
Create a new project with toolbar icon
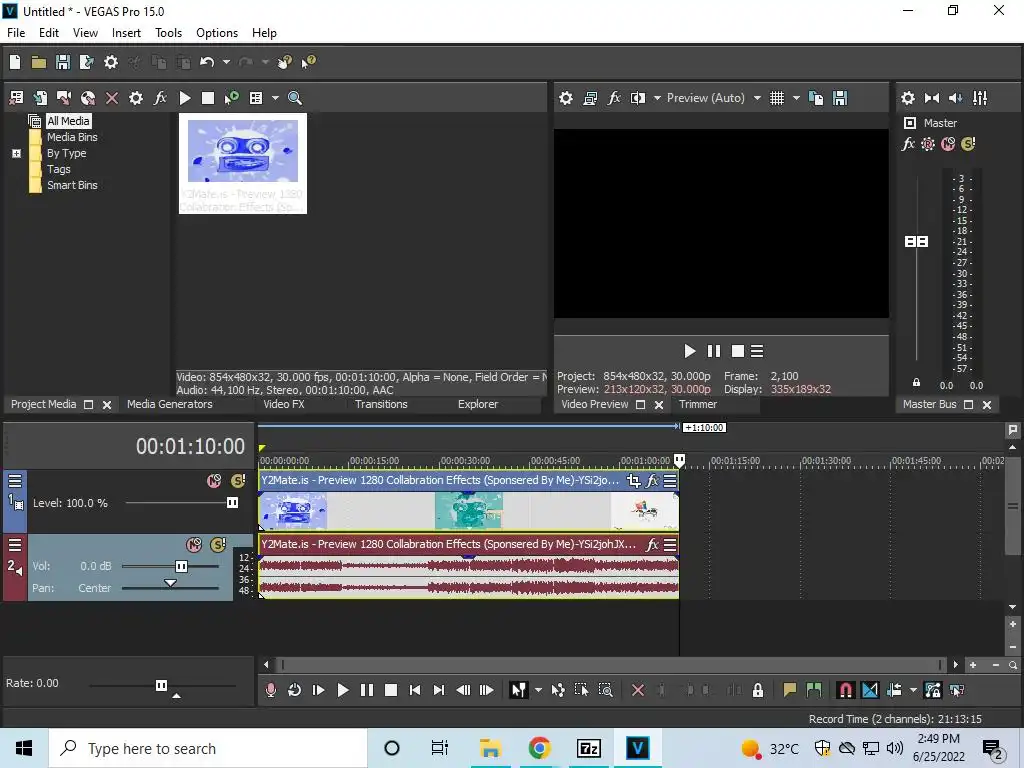[x=15, y=62]
